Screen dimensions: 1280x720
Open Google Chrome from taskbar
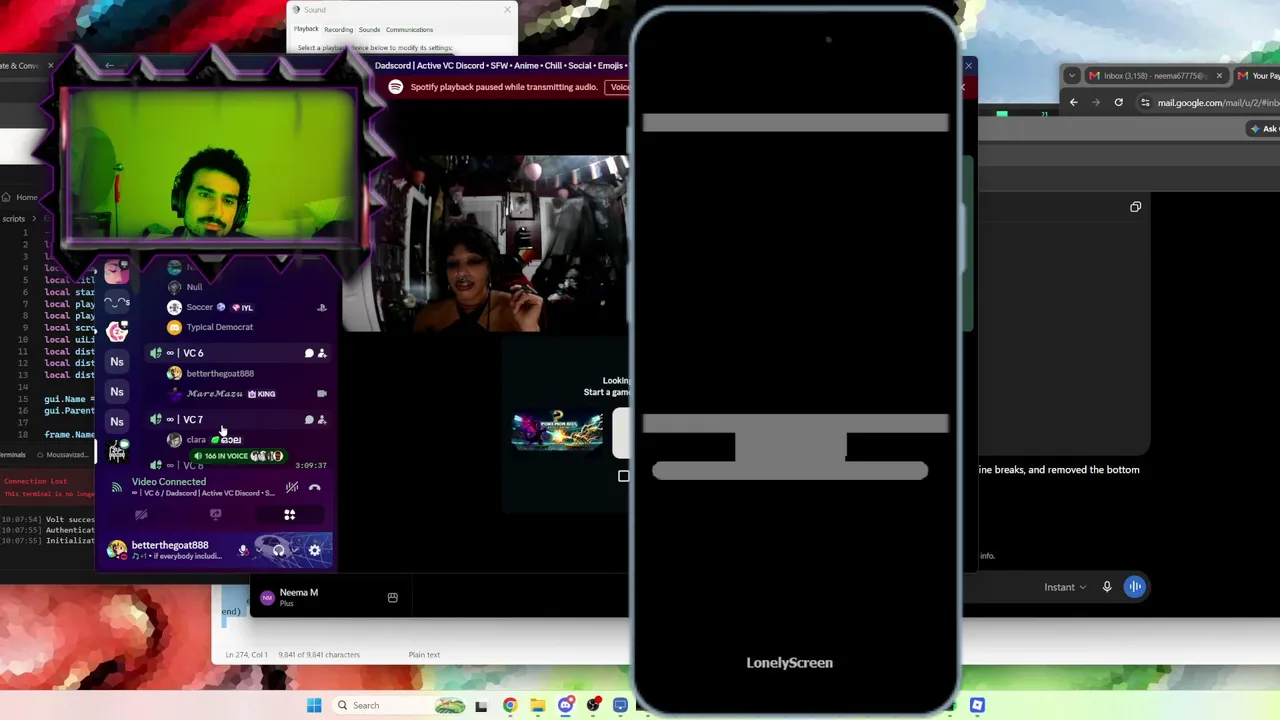510,705
